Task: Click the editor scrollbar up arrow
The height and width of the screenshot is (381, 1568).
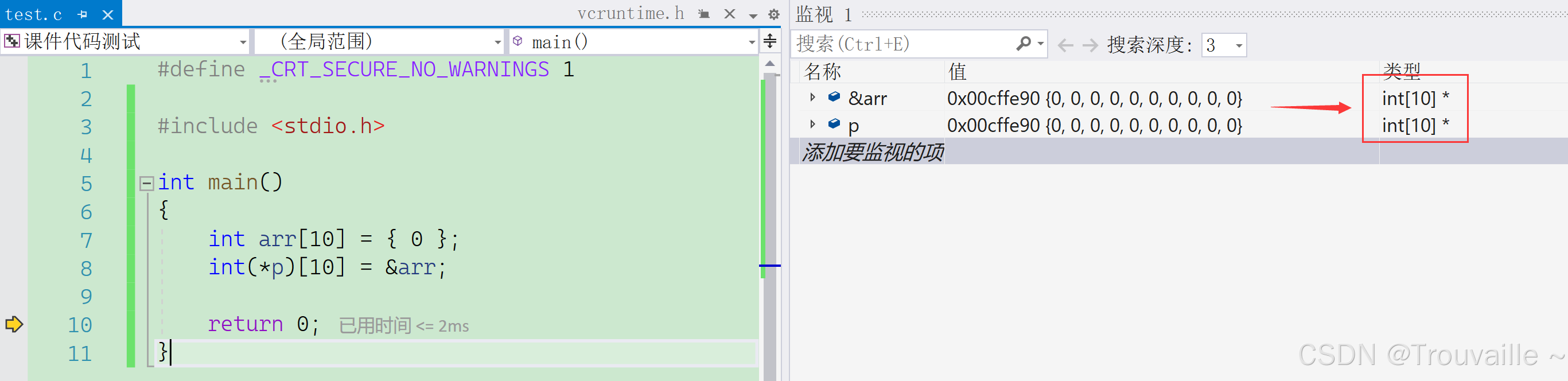Action: (770, 63)
